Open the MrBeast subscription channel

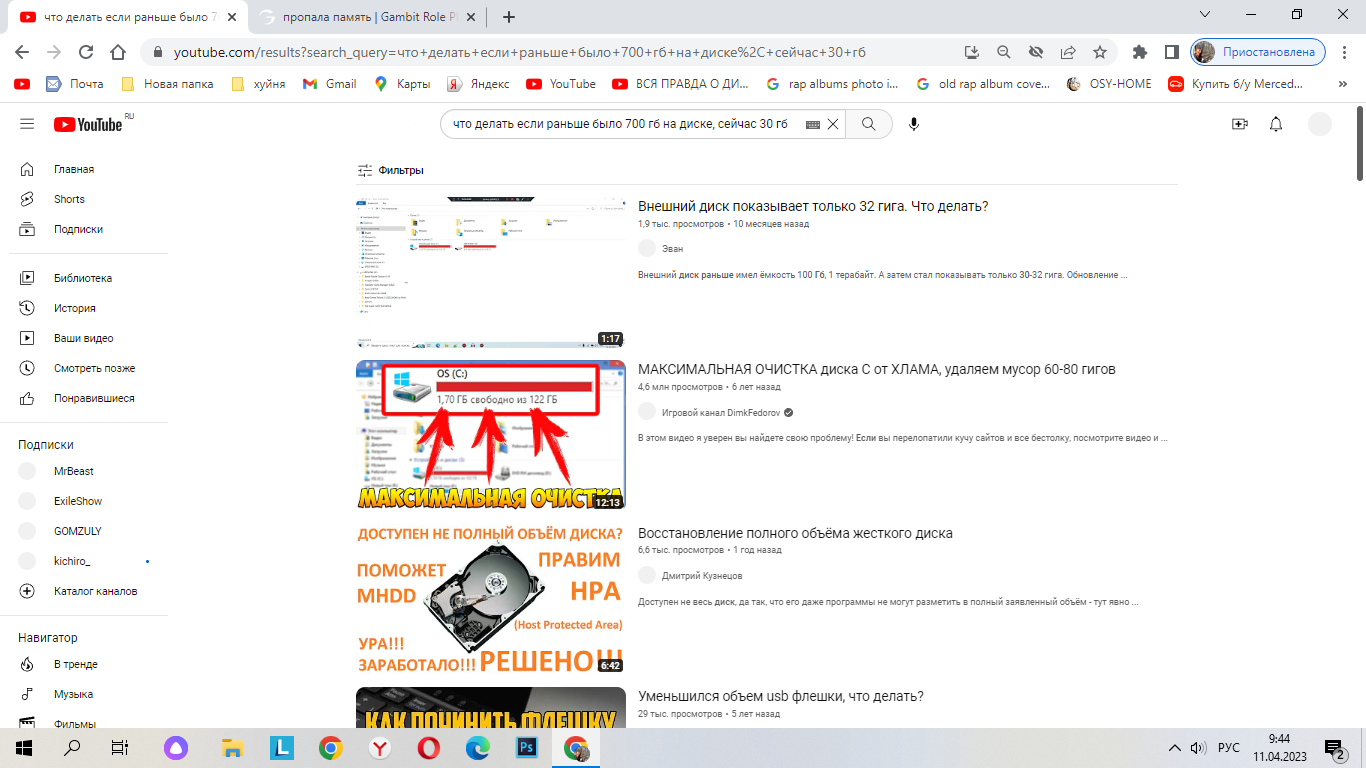pyautogui.click(x=73, y=471)
